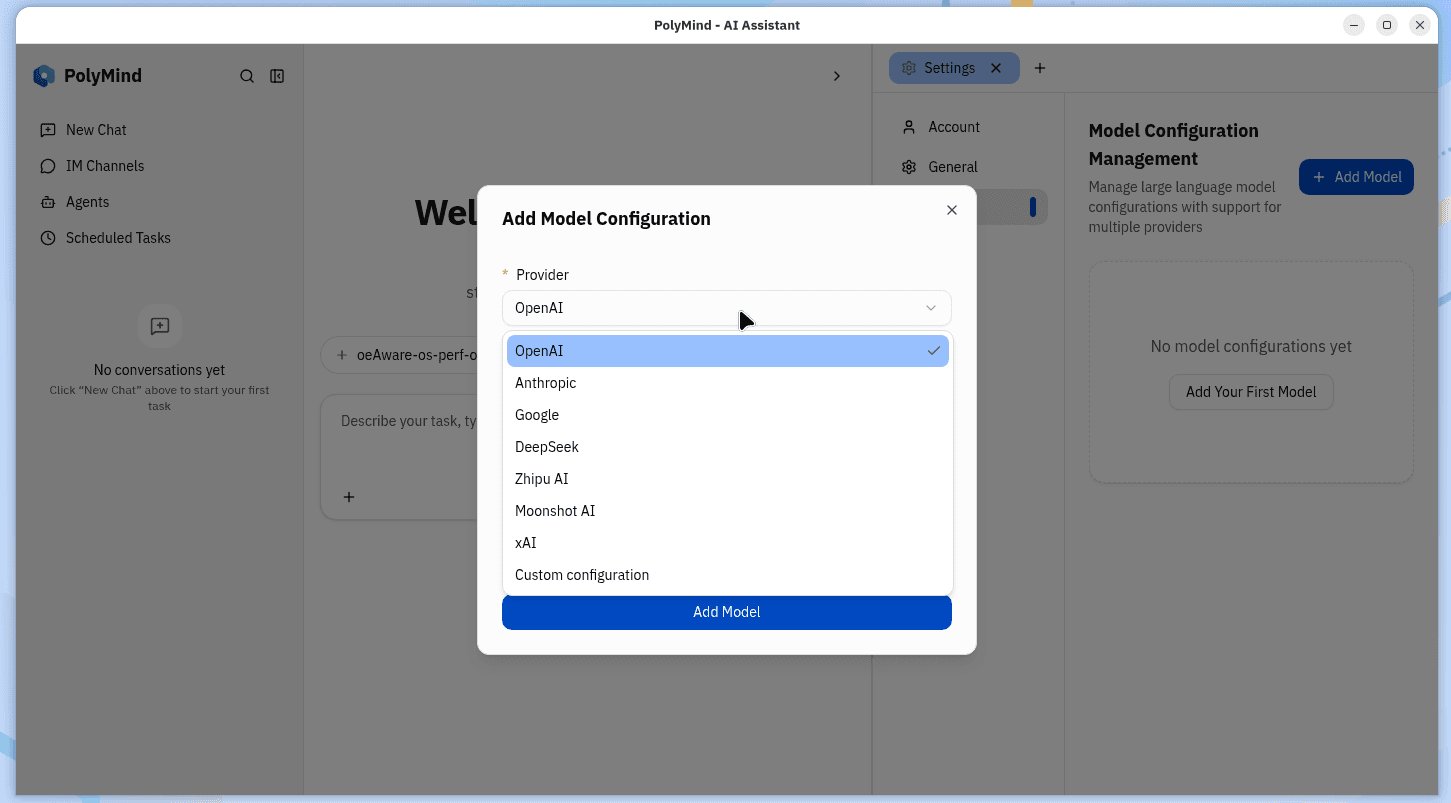Click the empty conversations chat icon
The height and width of the screenshot is (803, 1451).
click(x=160, y=326)
